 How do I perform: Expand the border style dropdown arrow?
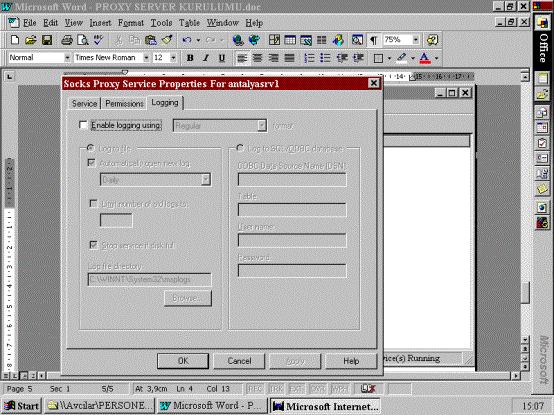point(389,58)
